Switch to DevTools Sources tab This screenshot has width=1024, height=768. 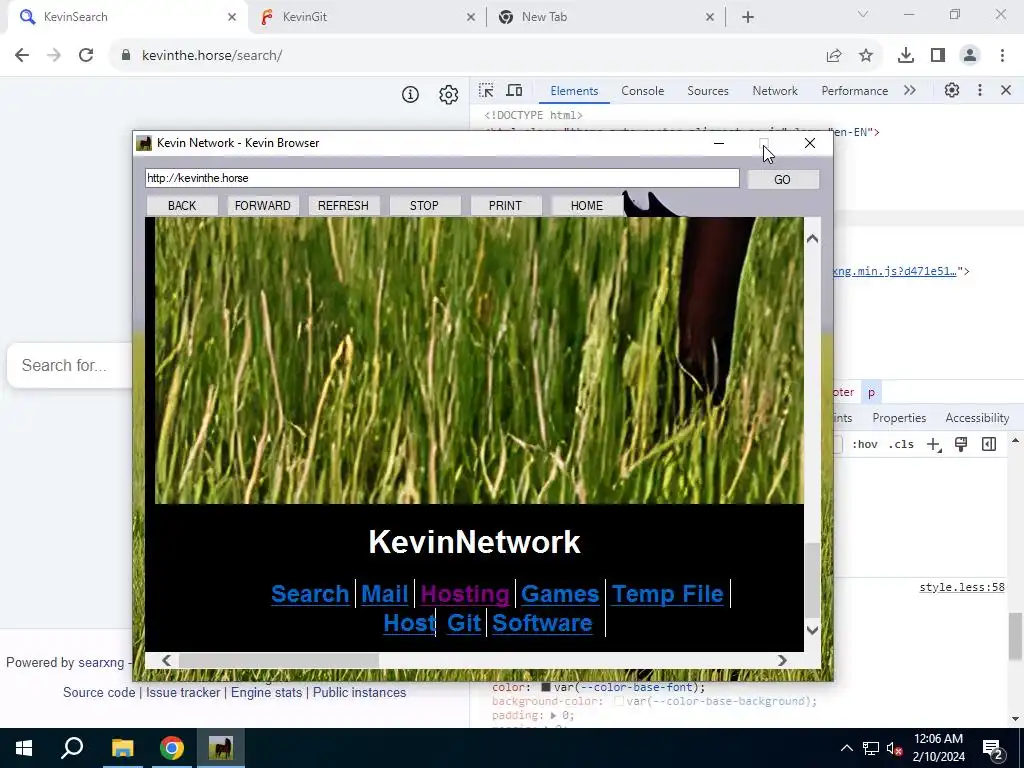[x=708, y=91]
